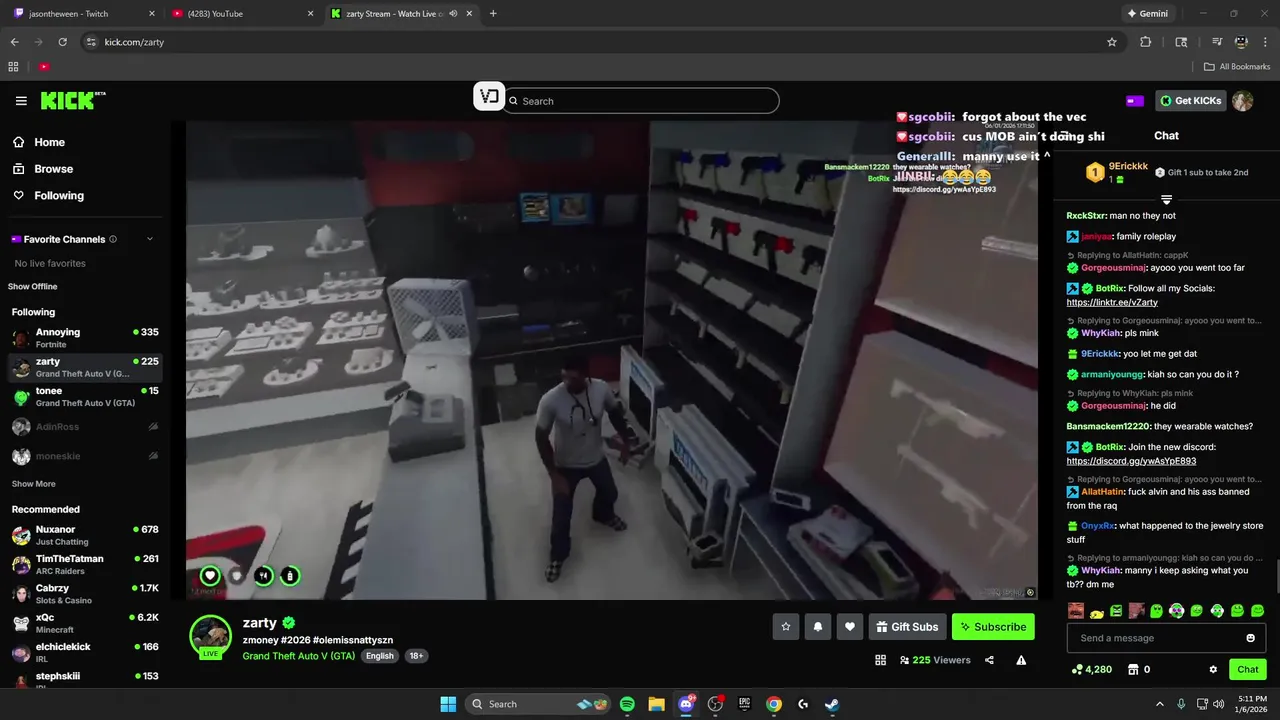
Task: Open Steam from the taskbar
Action: [832, 704]
